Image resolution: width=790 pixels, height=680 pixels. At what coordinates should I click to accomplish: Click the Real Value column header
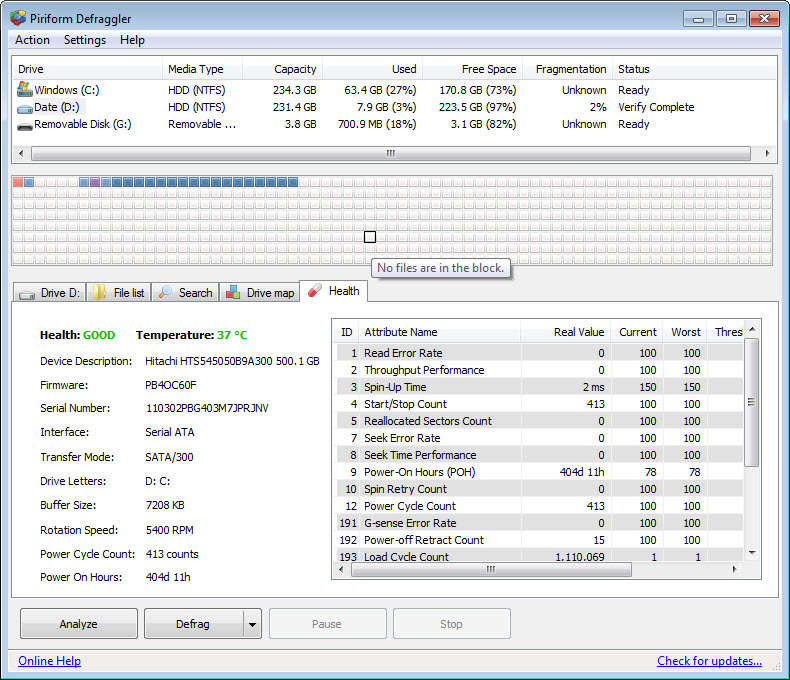pos(565,332)
